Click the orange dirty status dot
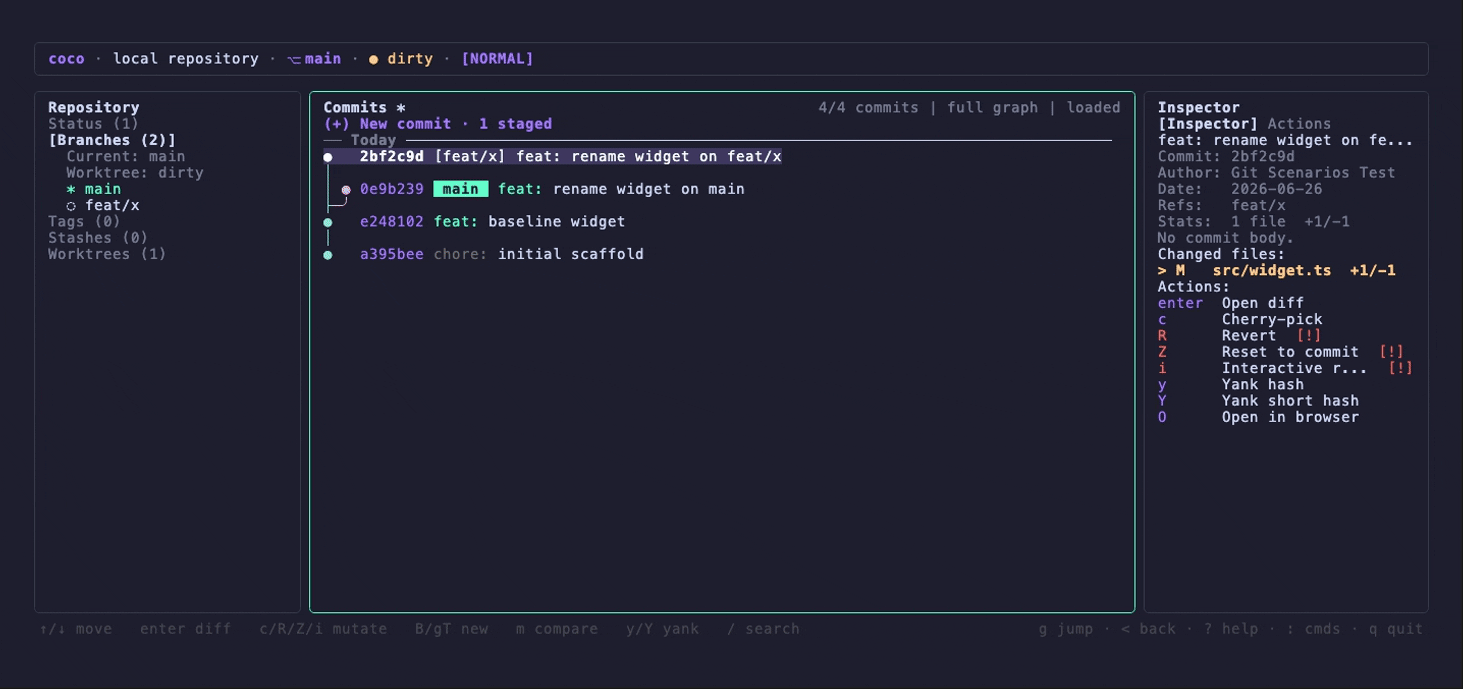 374,59
